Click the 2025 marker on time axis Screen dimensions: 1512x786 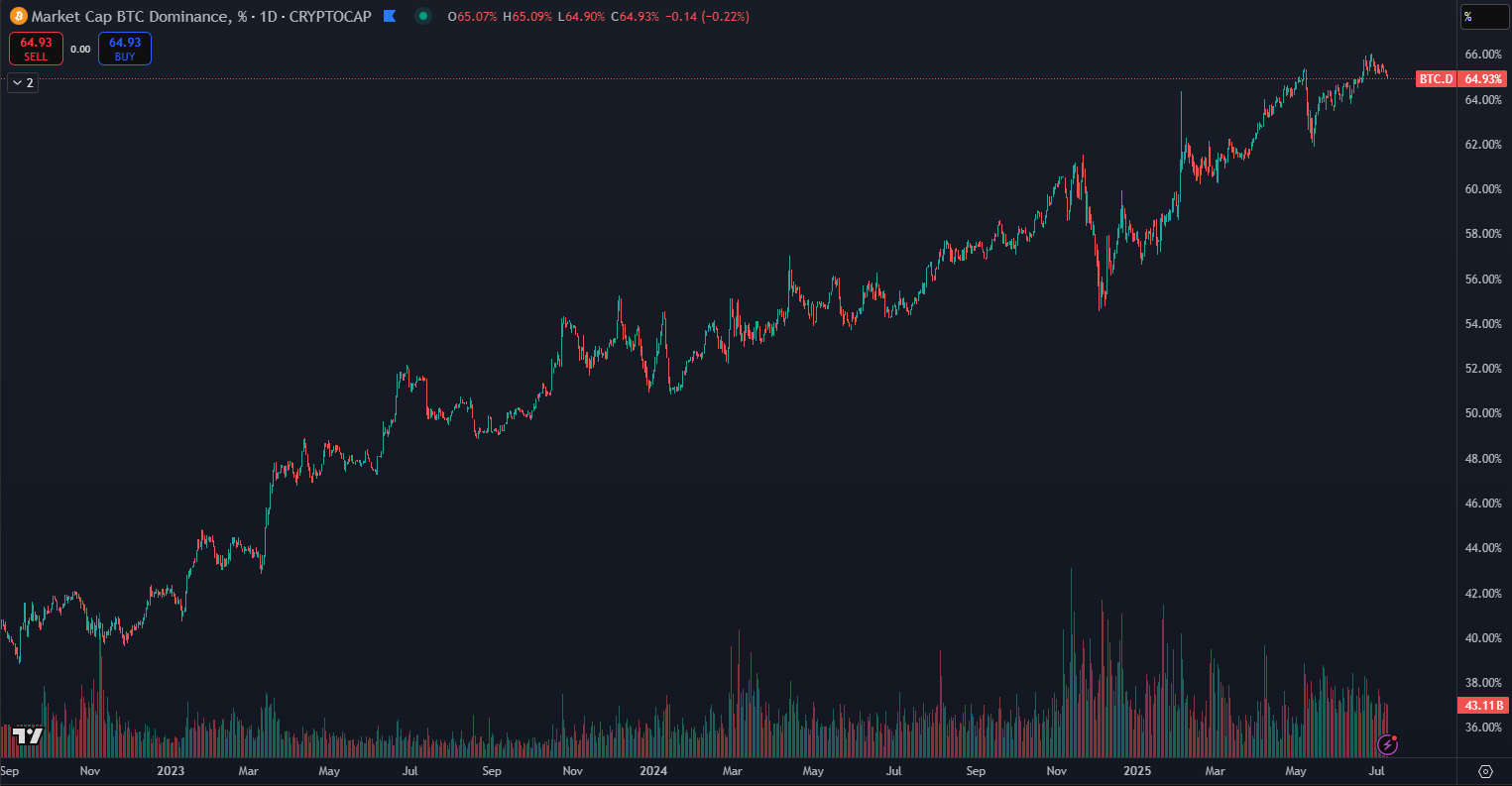tap(1135, 770)
